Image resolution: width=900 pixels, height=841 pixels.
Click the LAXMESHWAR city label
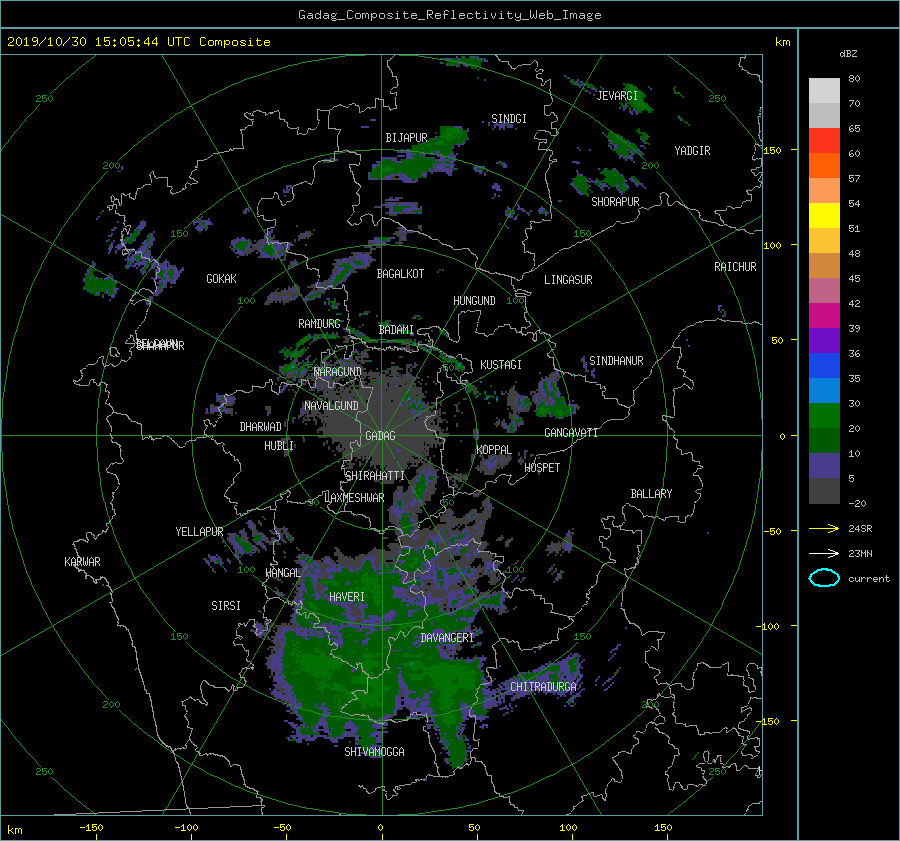pos(354,498)
